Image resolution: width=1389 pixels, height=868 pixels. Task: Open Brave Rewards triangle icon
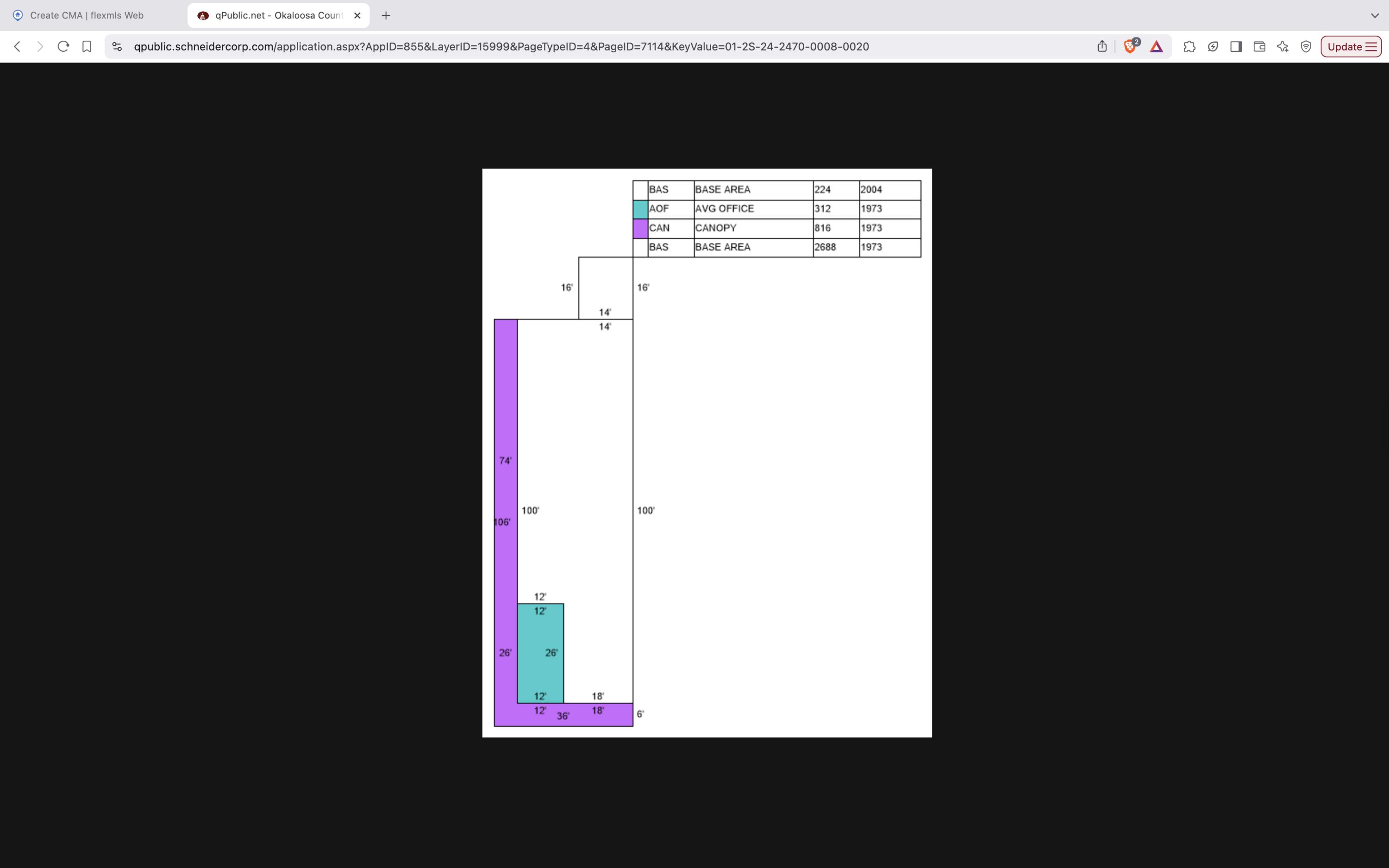coord(1157,46)
